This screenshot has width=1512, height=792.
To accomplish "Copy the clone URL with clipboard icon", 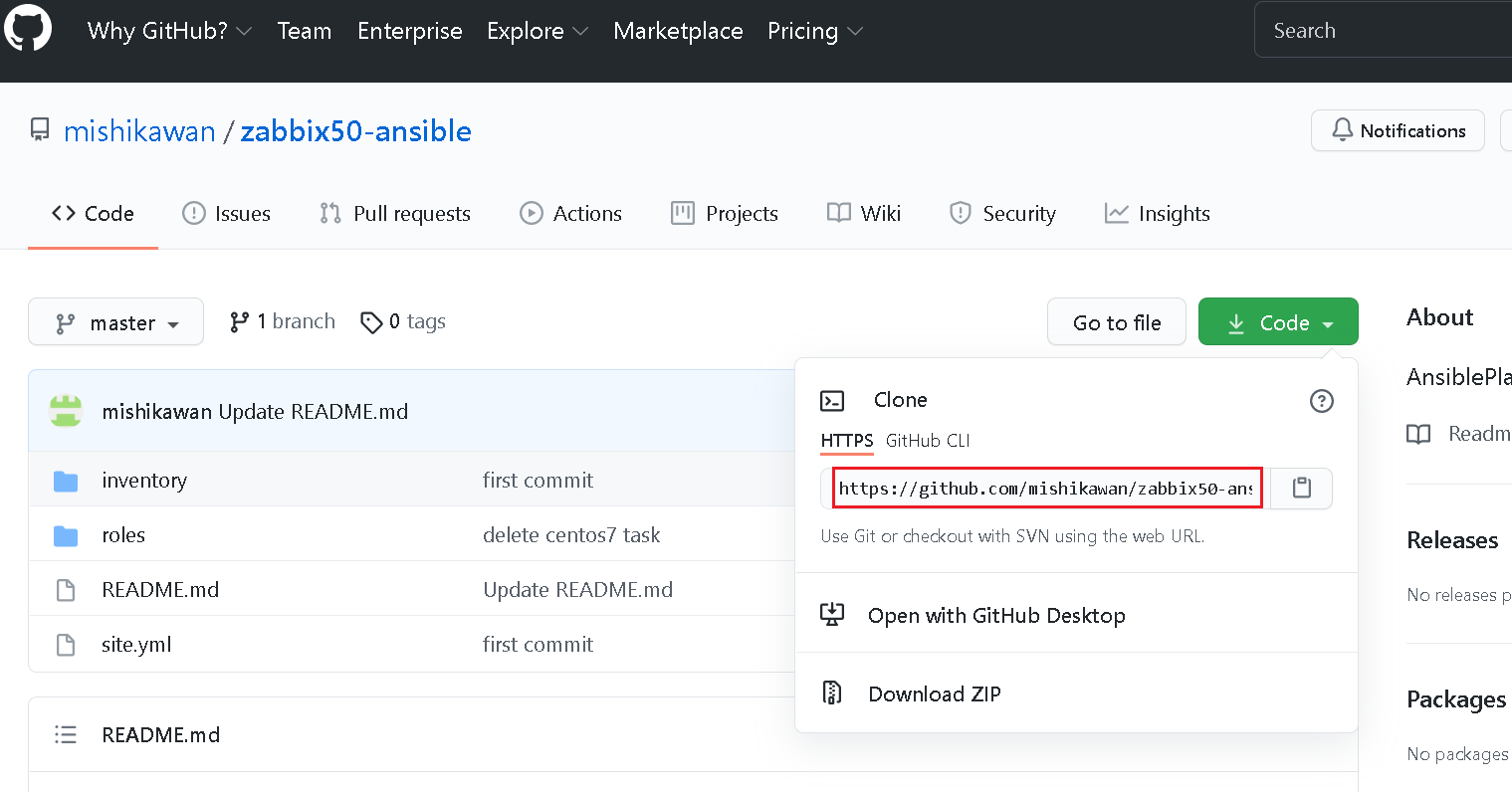I will (1301, 488).
